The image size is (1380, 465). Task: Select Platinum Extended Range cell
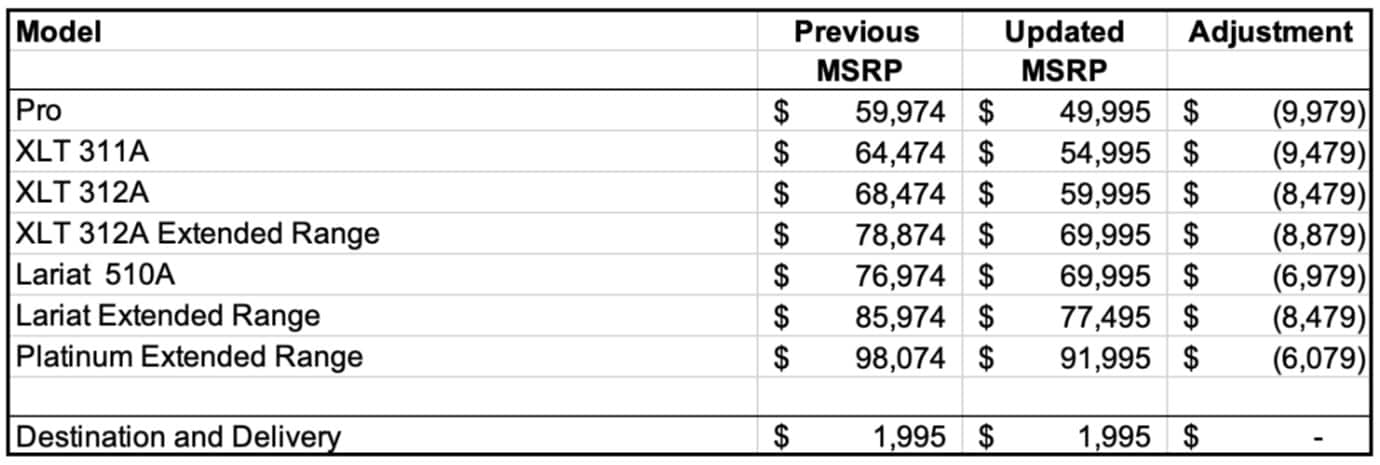[189, 356]
